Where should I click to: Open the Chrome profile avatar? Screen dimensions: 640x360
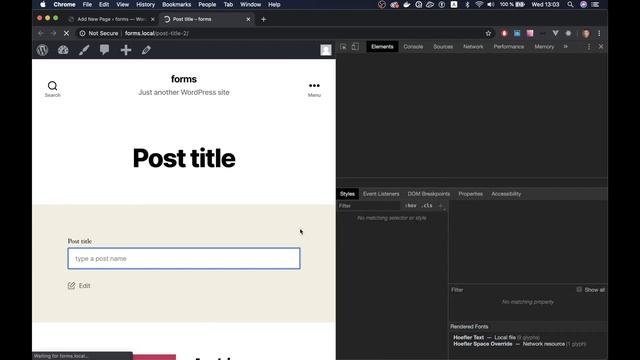(586, 33)
